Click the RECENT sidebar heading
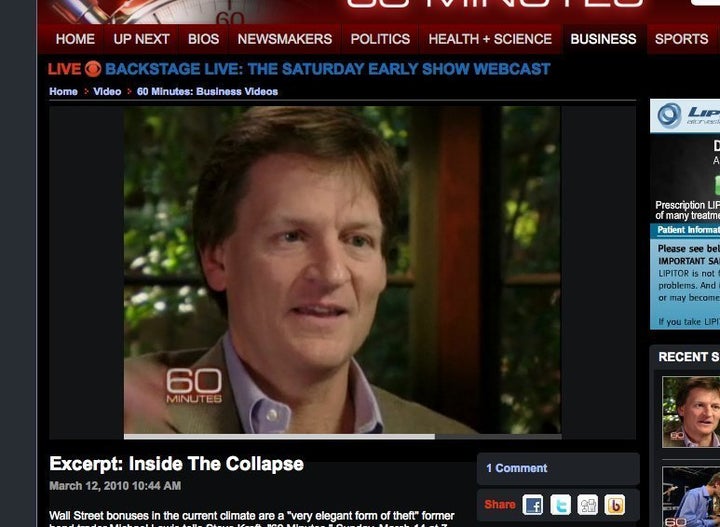This screenshot has width=720, height=527. (689, 357)
